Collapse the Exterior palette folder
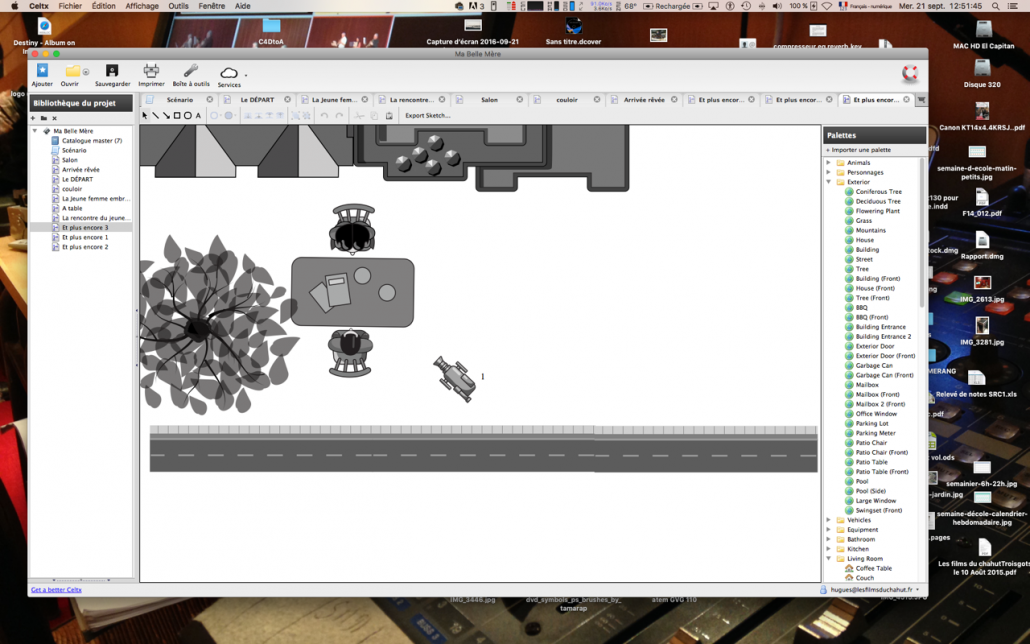 pyautogui.click(x=828, y=182)
